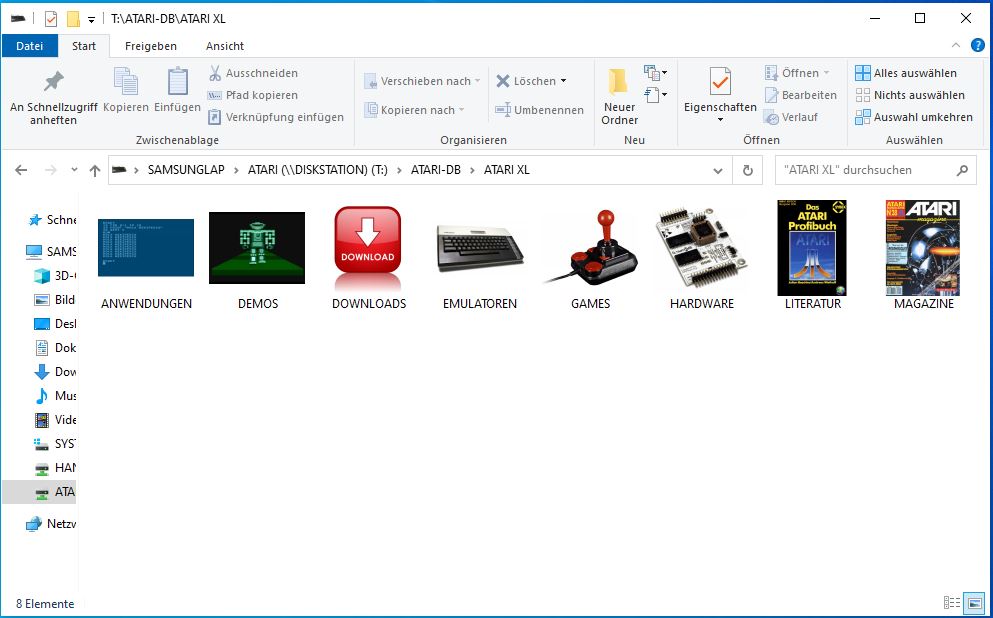Pin to quick access (An Schnellzugriff anheften)

pos(54,98)
